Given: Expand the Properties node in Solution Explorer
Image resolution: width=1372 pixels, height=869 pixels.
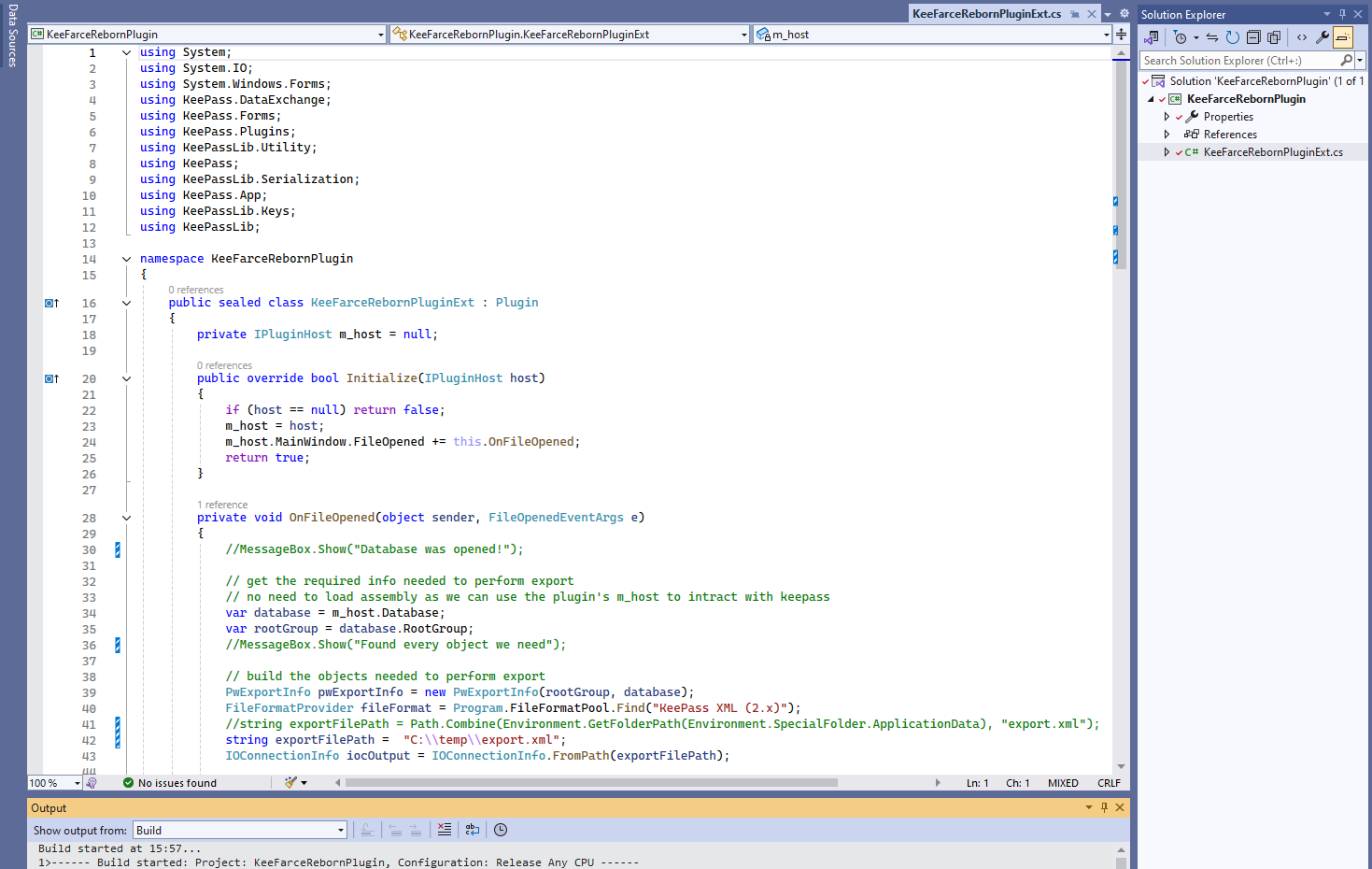Looking at the screenshot, I should [1167, 117].
